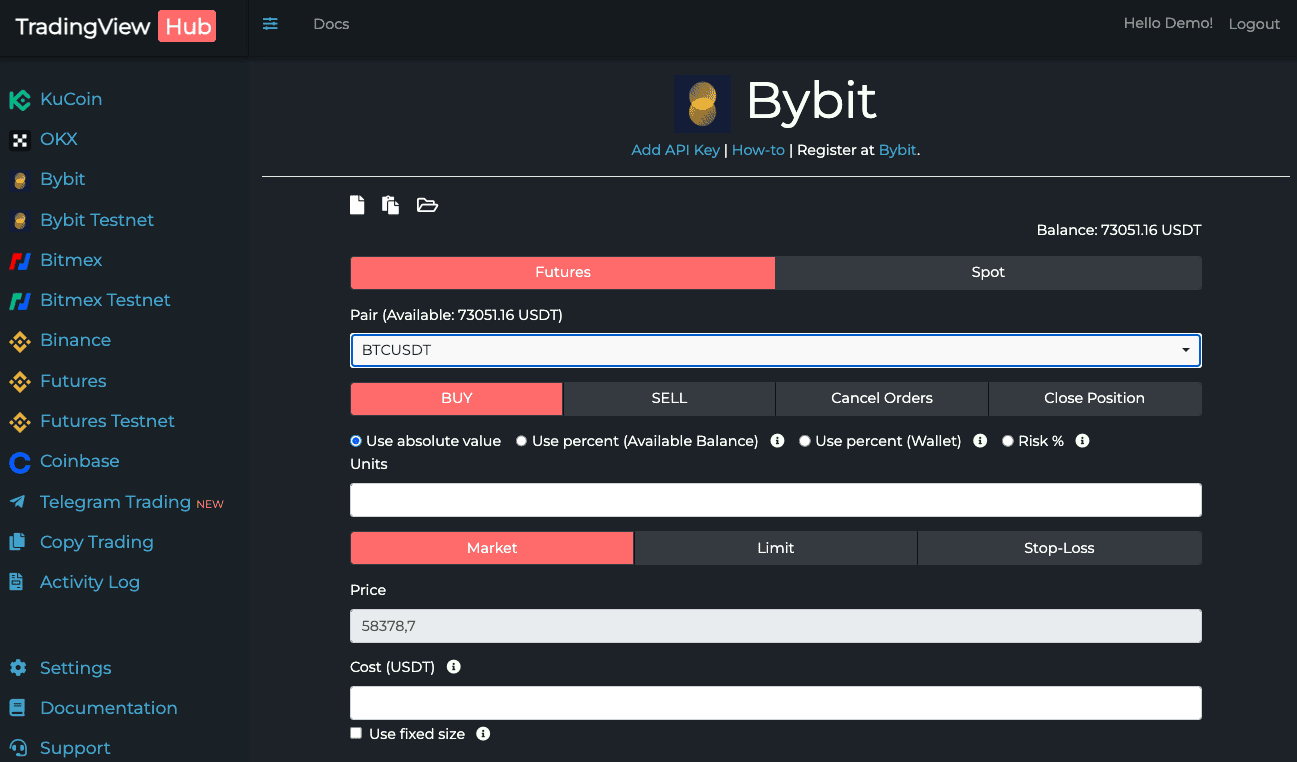Click the open folder icon
The width and height of the screenshot is (1297, 762).
pyautogui.click(x=427, y=205)
